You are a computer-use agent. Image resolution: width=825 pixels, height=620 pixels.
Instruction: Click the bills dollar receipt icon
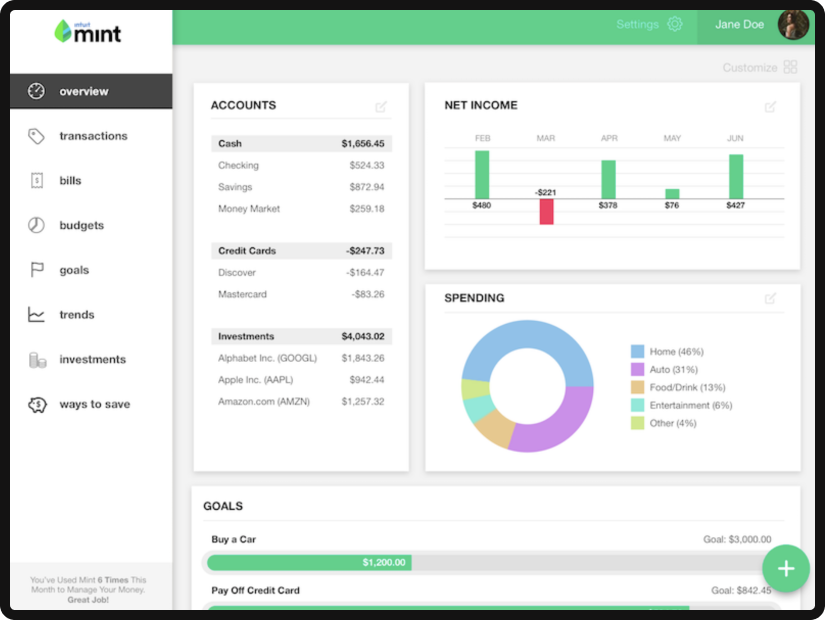pyautogui.click(x=37, y=181)
